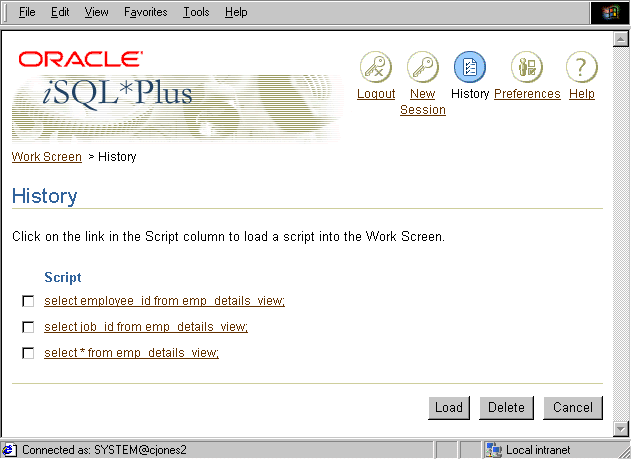This screenshot has height=459, width=631.
Task: Load script select * from emp_details_view
Action: pos(132,353)
